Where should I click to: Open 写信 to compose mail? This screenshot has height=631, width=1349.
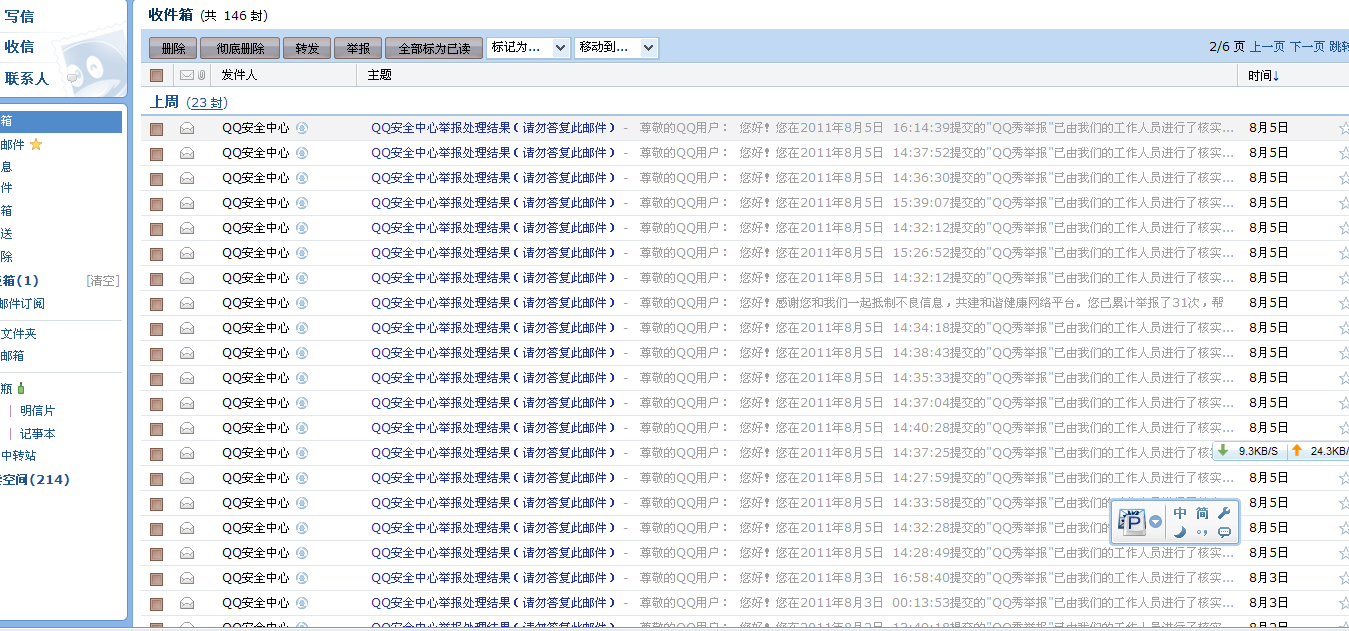click(19, 15)
